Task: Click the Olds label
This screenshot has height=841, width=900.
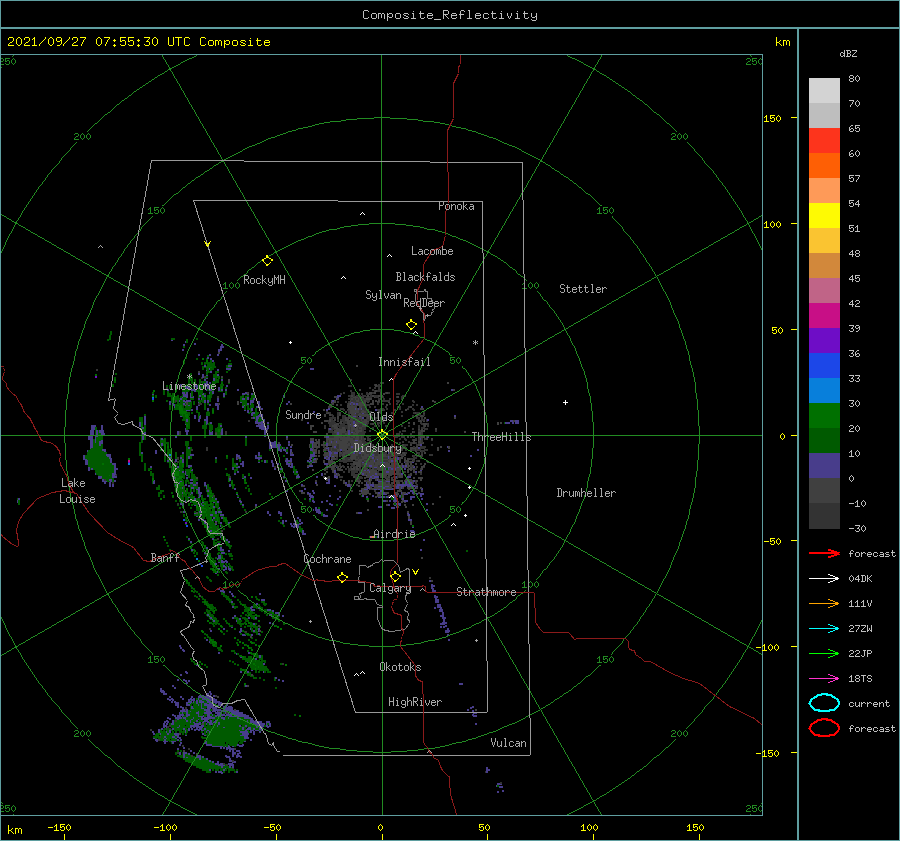Action: (x=381, y=417)
